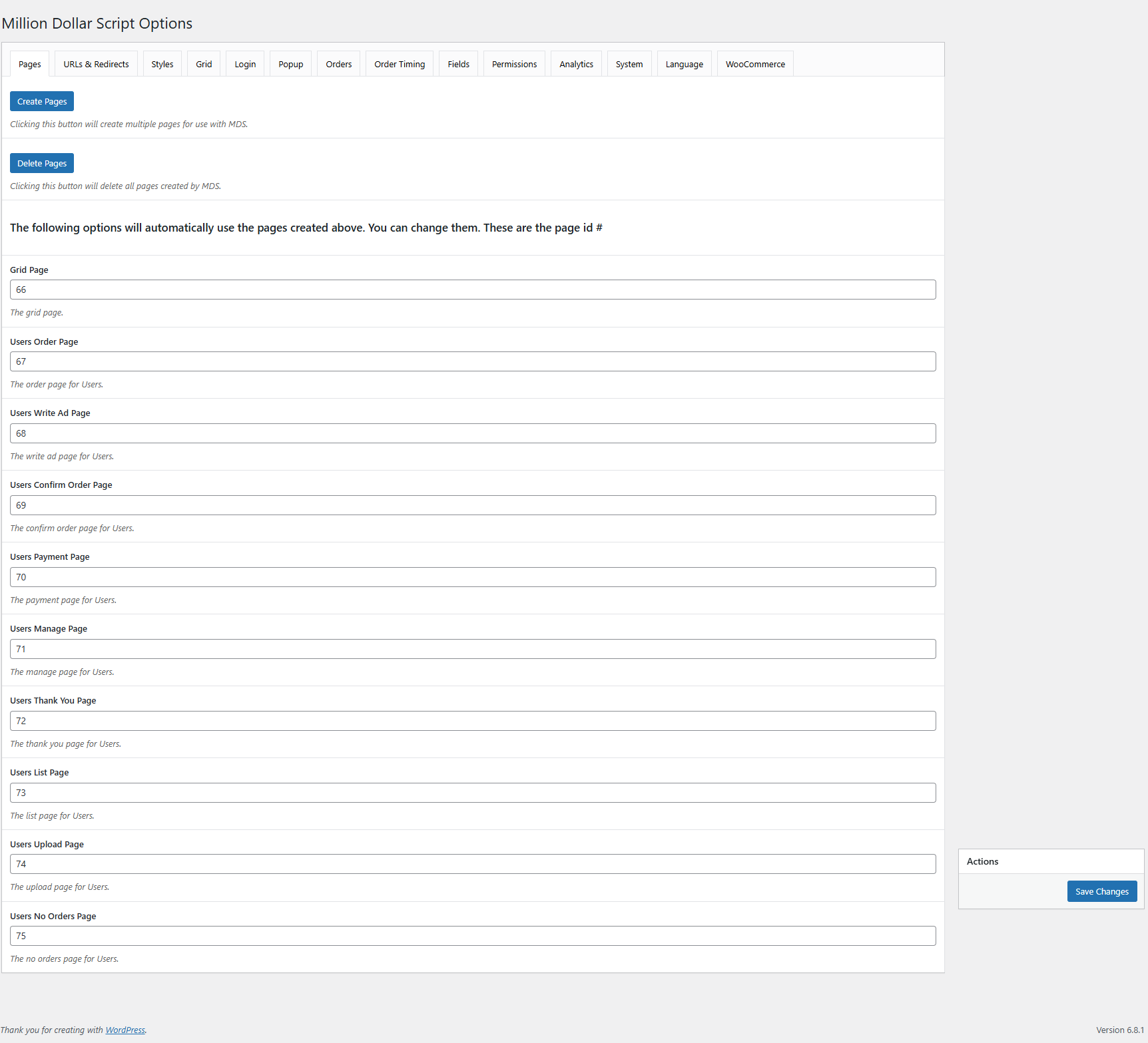Click the Users Upload Page input
This screenshot has height=1043, width=1148.
coord(473,864)
